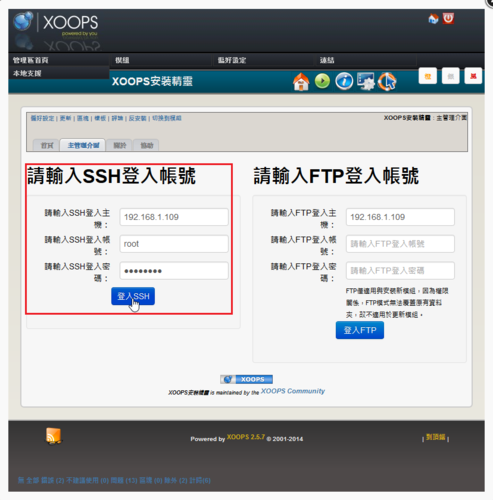
Task: Click the XOOPS安裝精靈 module title text
Action: [x=152, y=81]
